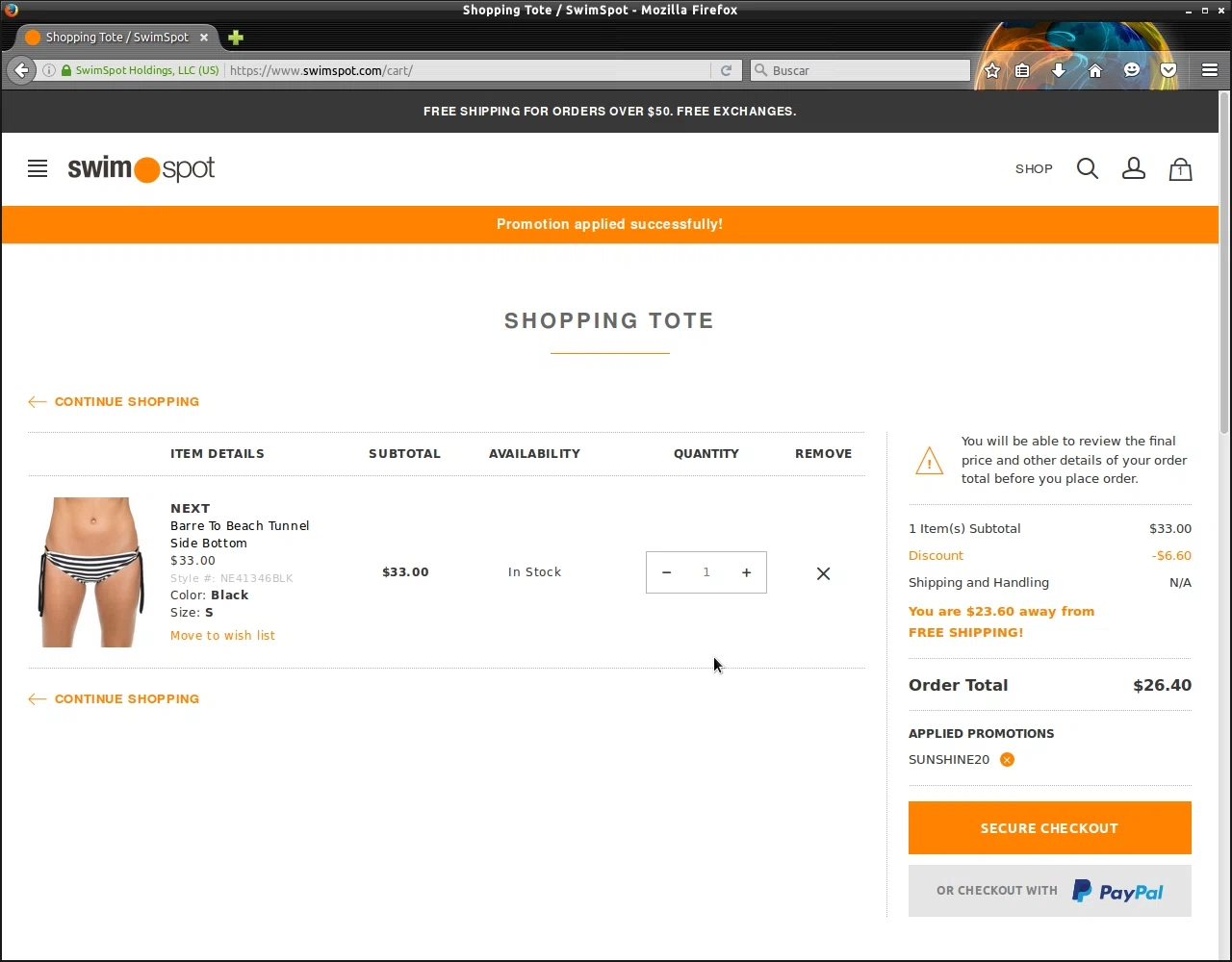
Task: Remove the Barre To Beach item with X
Action: pyautogui.click(x=823, y=573)
